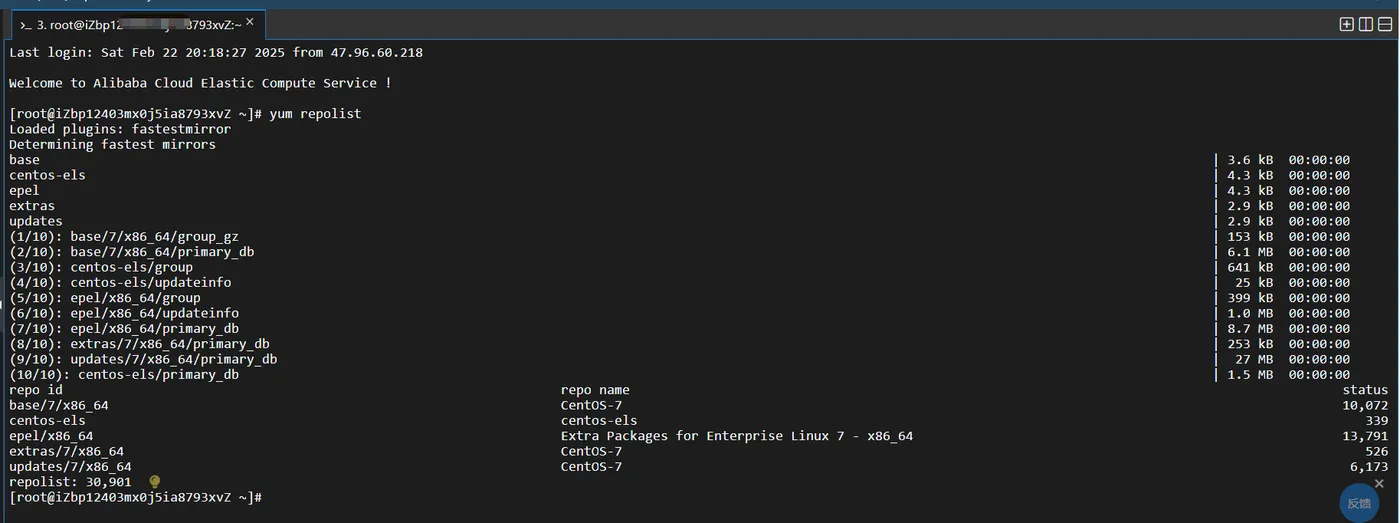Click the terminal prompt icon on the tab
This screenshot has height=523, width=1400.
(25, 24)
